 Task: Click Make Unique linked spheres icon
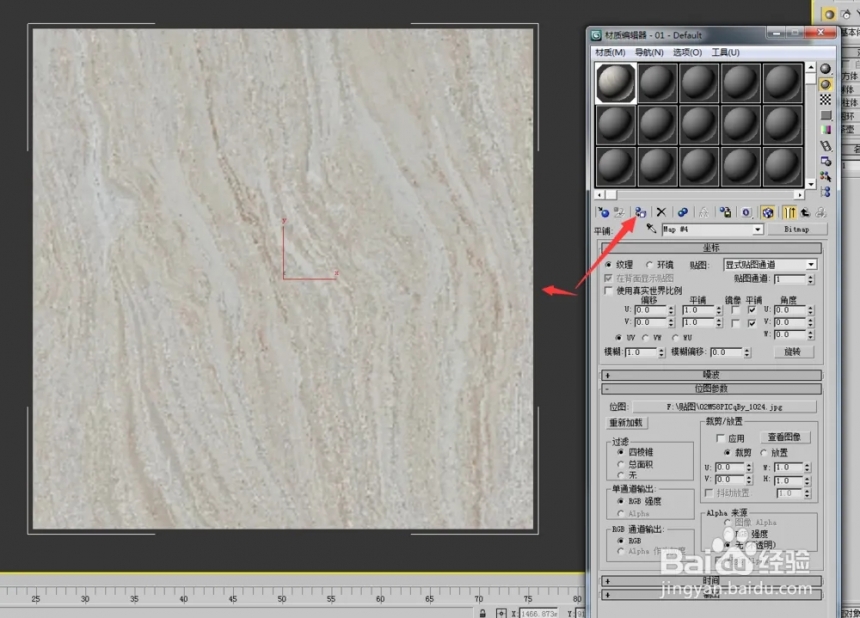click(x=682, y=213)
